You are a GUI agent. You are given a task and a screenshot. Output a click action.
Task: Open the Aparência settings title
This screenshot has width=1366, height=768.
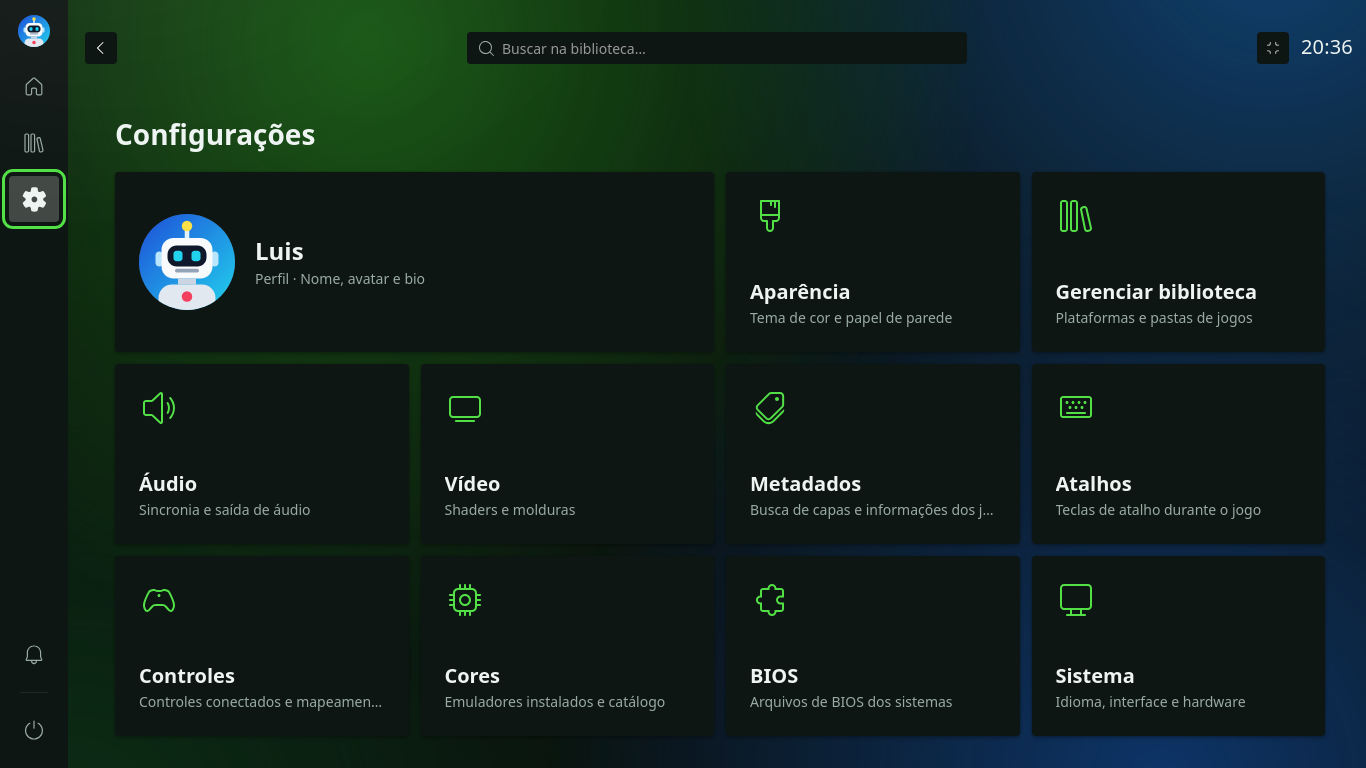800,292
